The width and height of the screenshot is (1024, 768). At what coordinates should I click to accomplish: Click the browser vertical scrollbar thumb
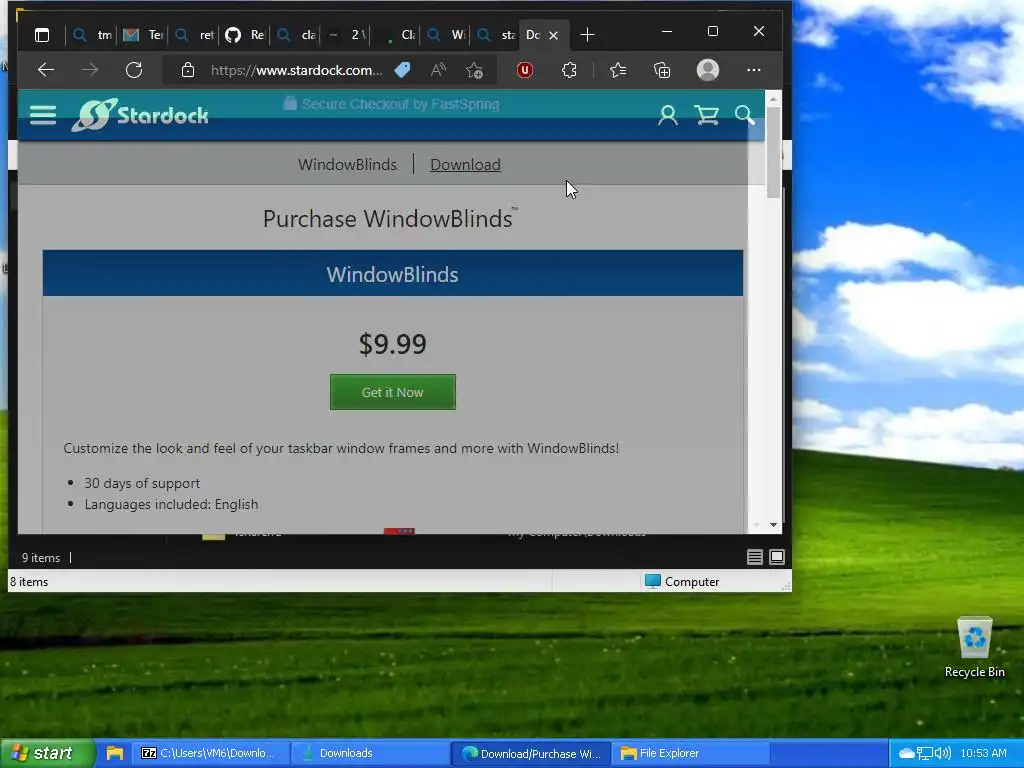tap(773, 152)
